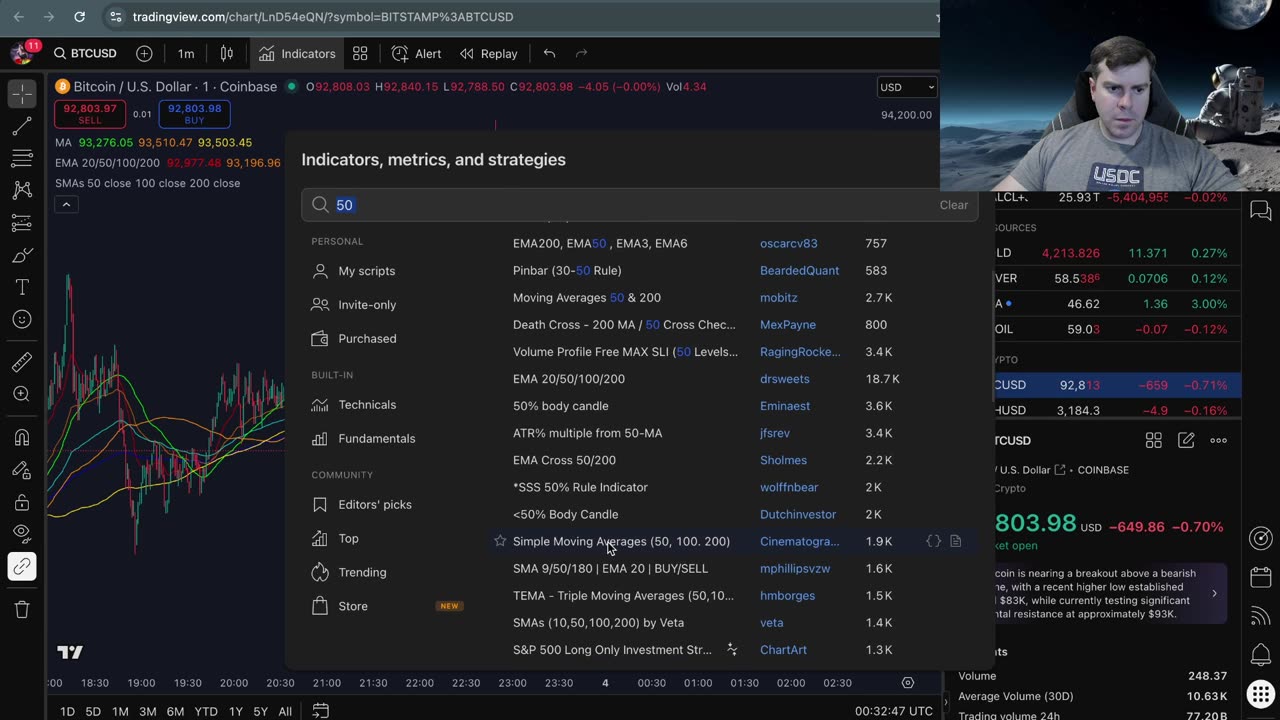This screenshot has width=1280, height=720.
Task: Activate the zoom in tool
Action: [22, 394]
